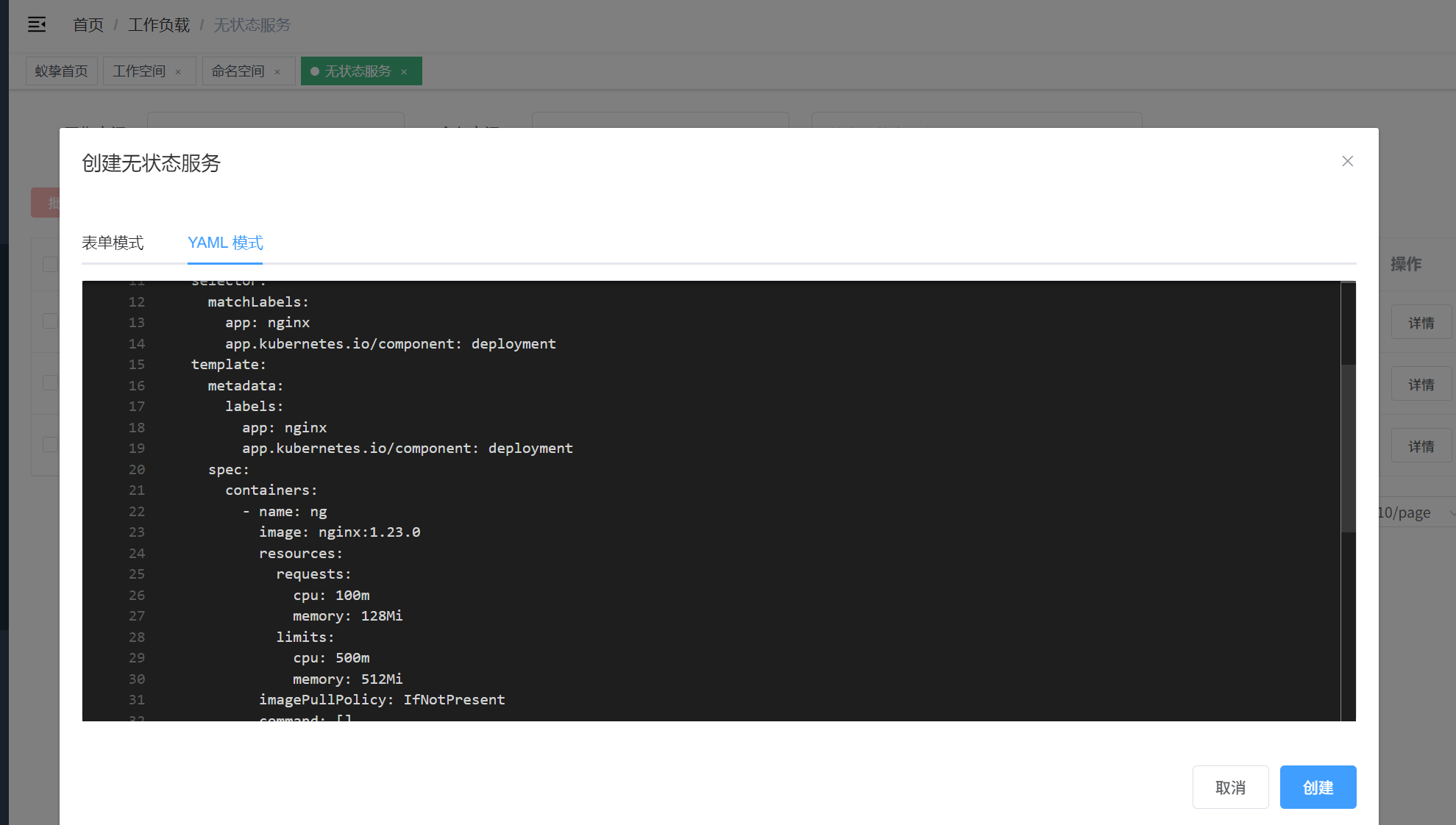Open the 蚁擎首页 tab

coord(61,71)
